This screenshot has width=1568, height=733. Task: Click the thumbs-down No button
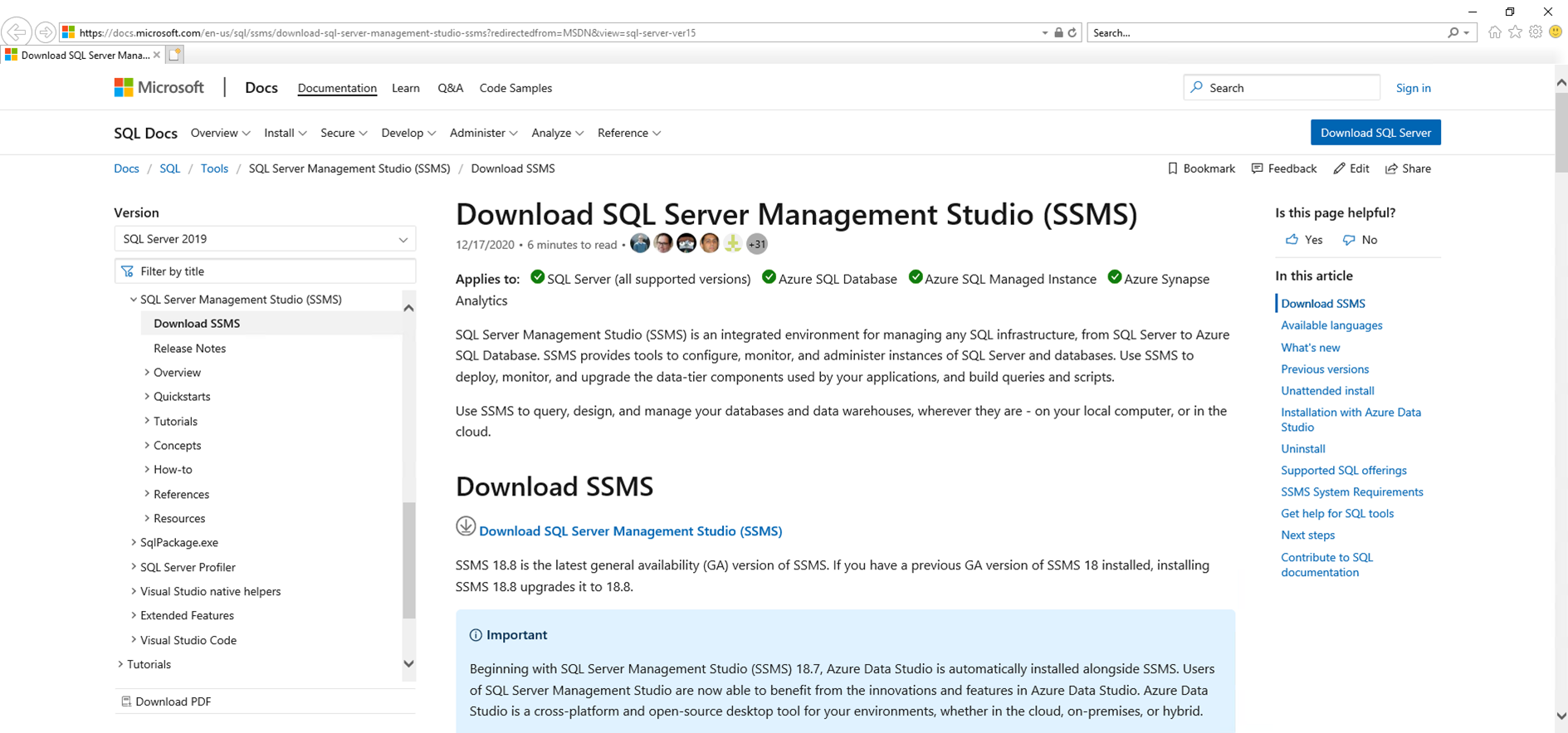[x=1360, y=240]
